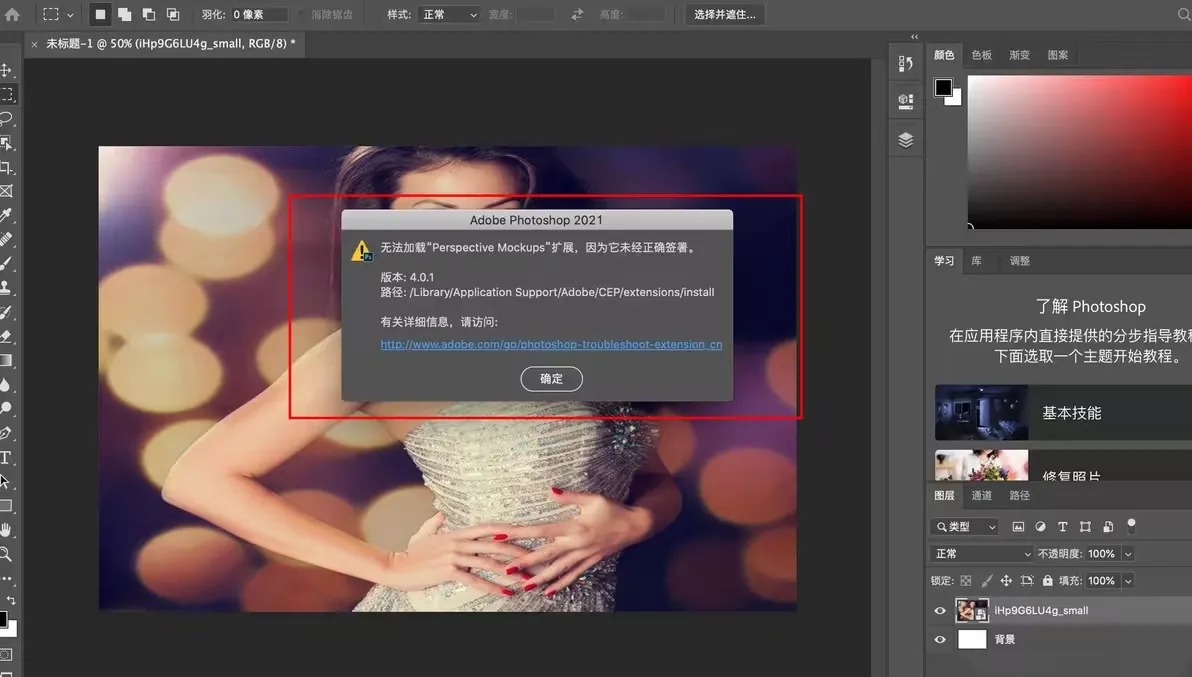Screen dimensions: 1192x677
Task: Activate the Hand tool
Action: tap(6, 530)
